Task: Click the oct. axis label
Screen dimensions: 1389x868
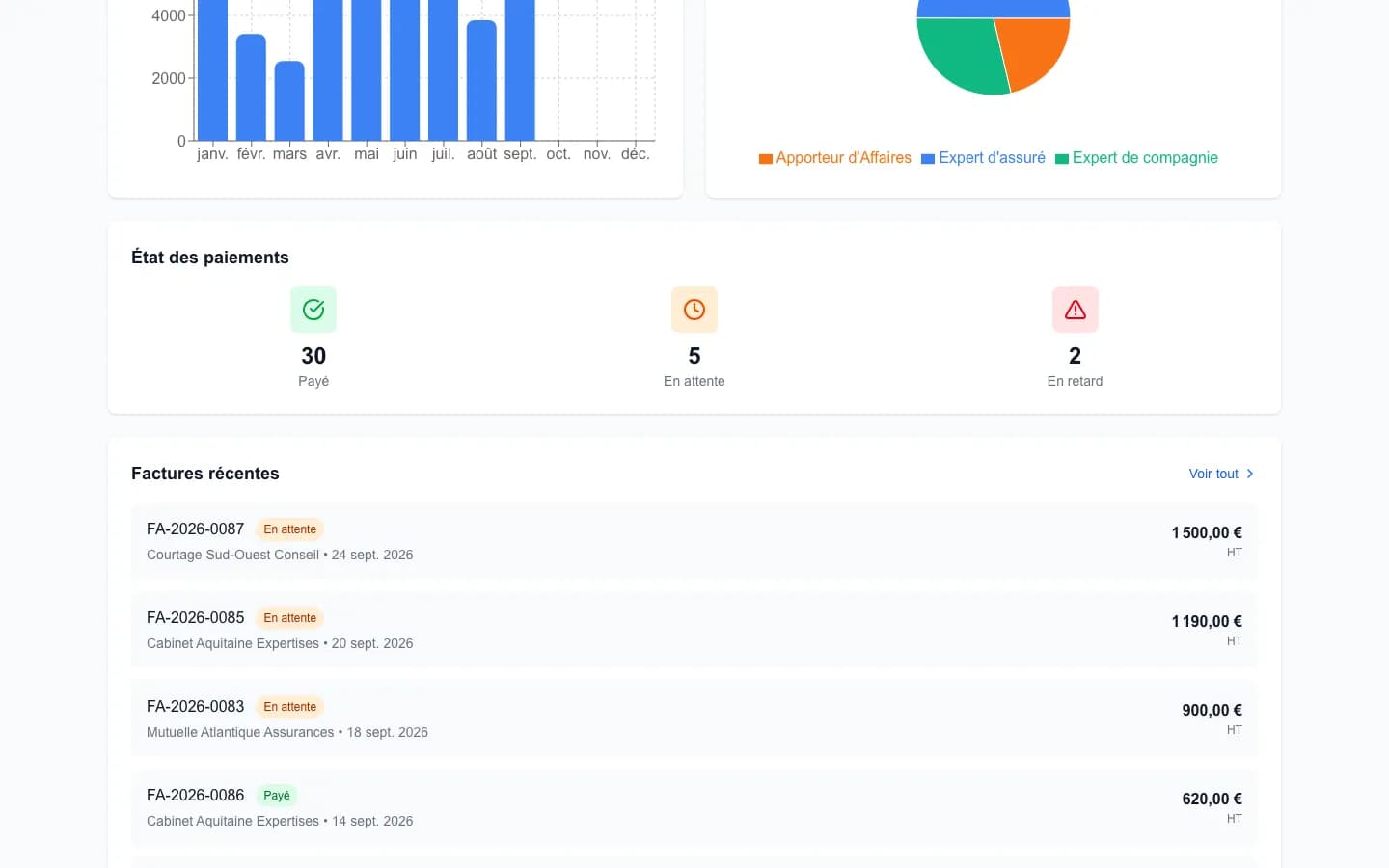Action: pyautogui.click(x=558, y=154)
